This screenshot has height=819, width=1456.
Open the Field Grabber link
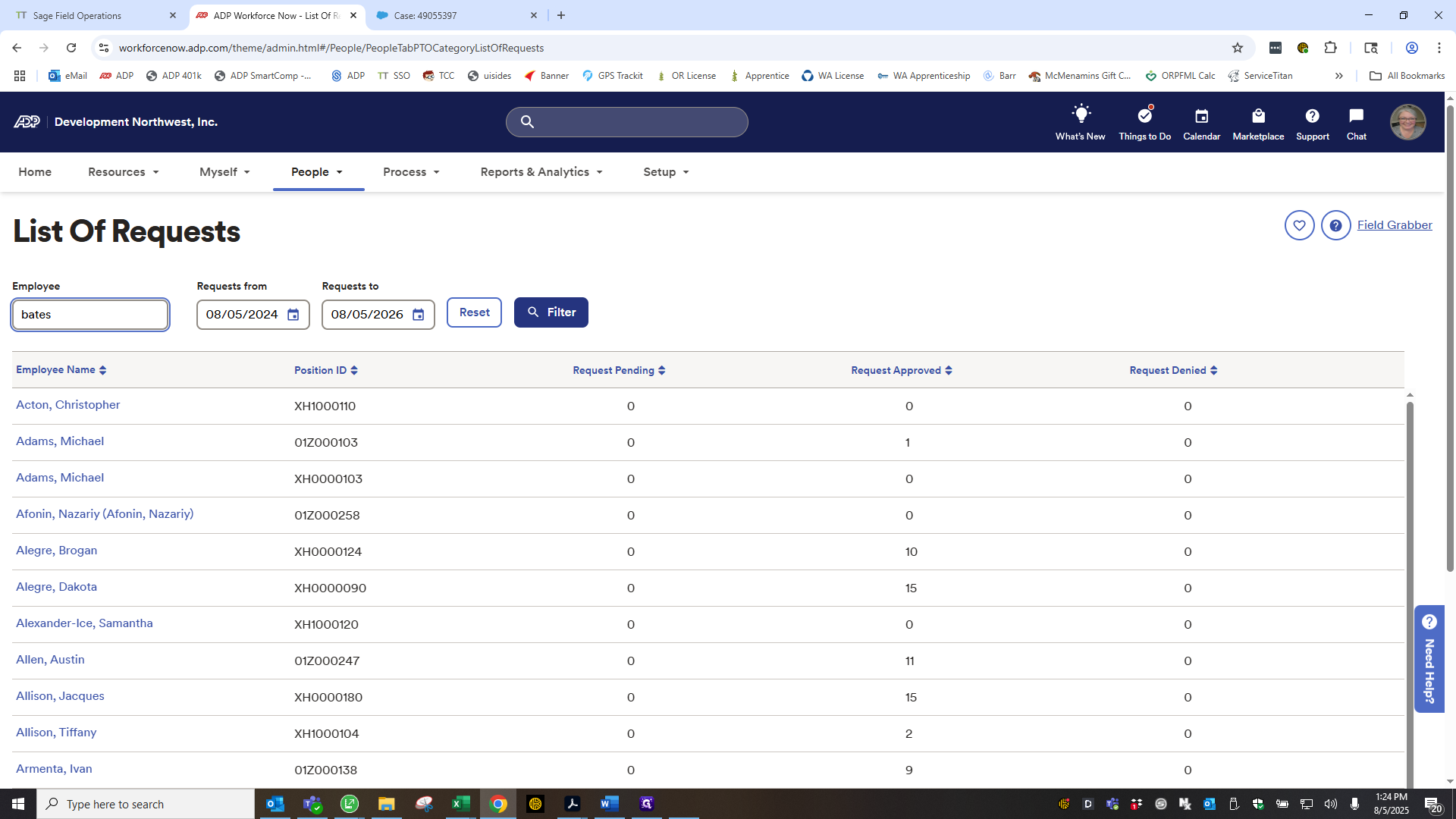coord(1395,225)
